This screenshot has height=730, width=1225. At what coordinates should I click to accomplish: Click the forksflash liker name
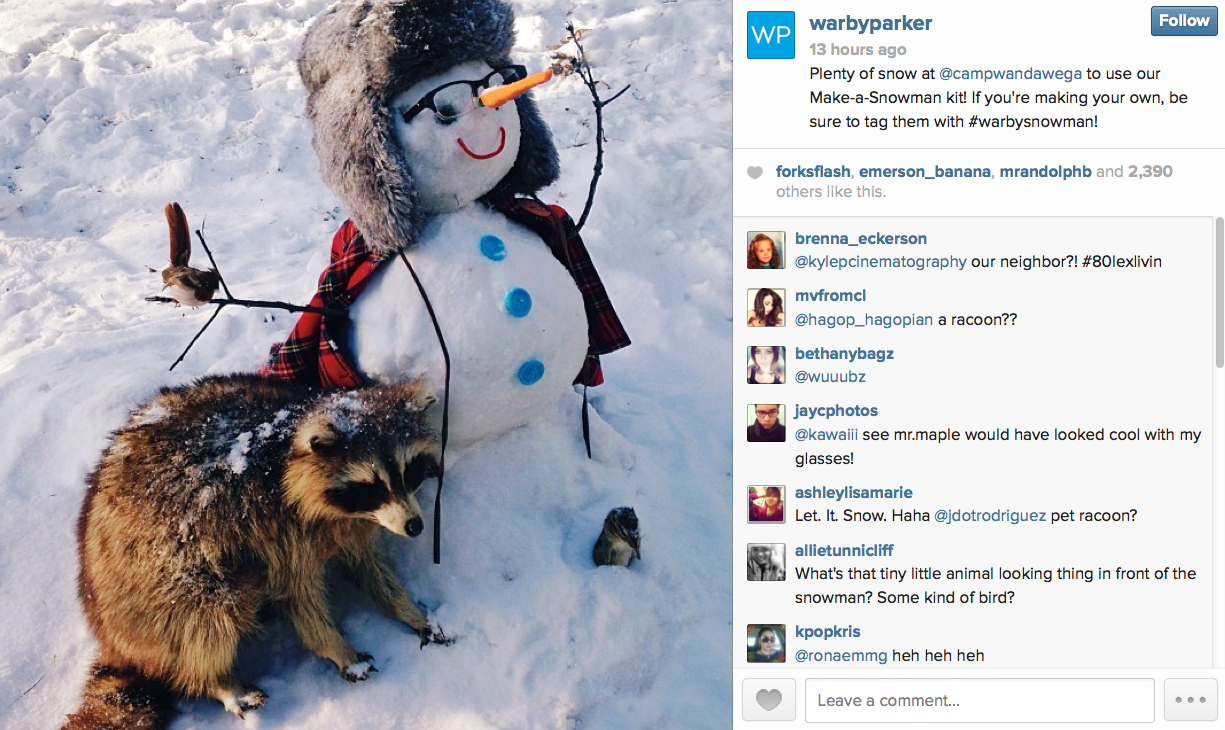[813, 171]
